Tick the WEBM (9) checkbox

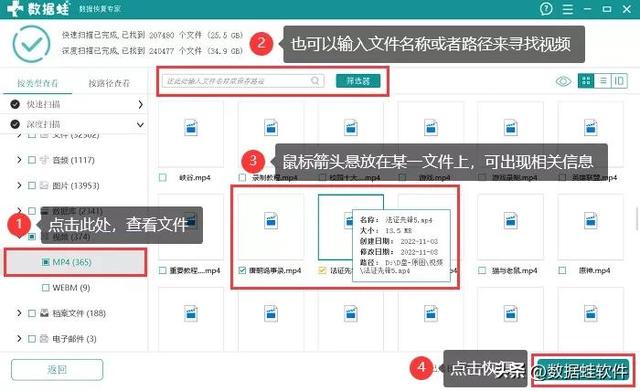click(x=45, y=288)
